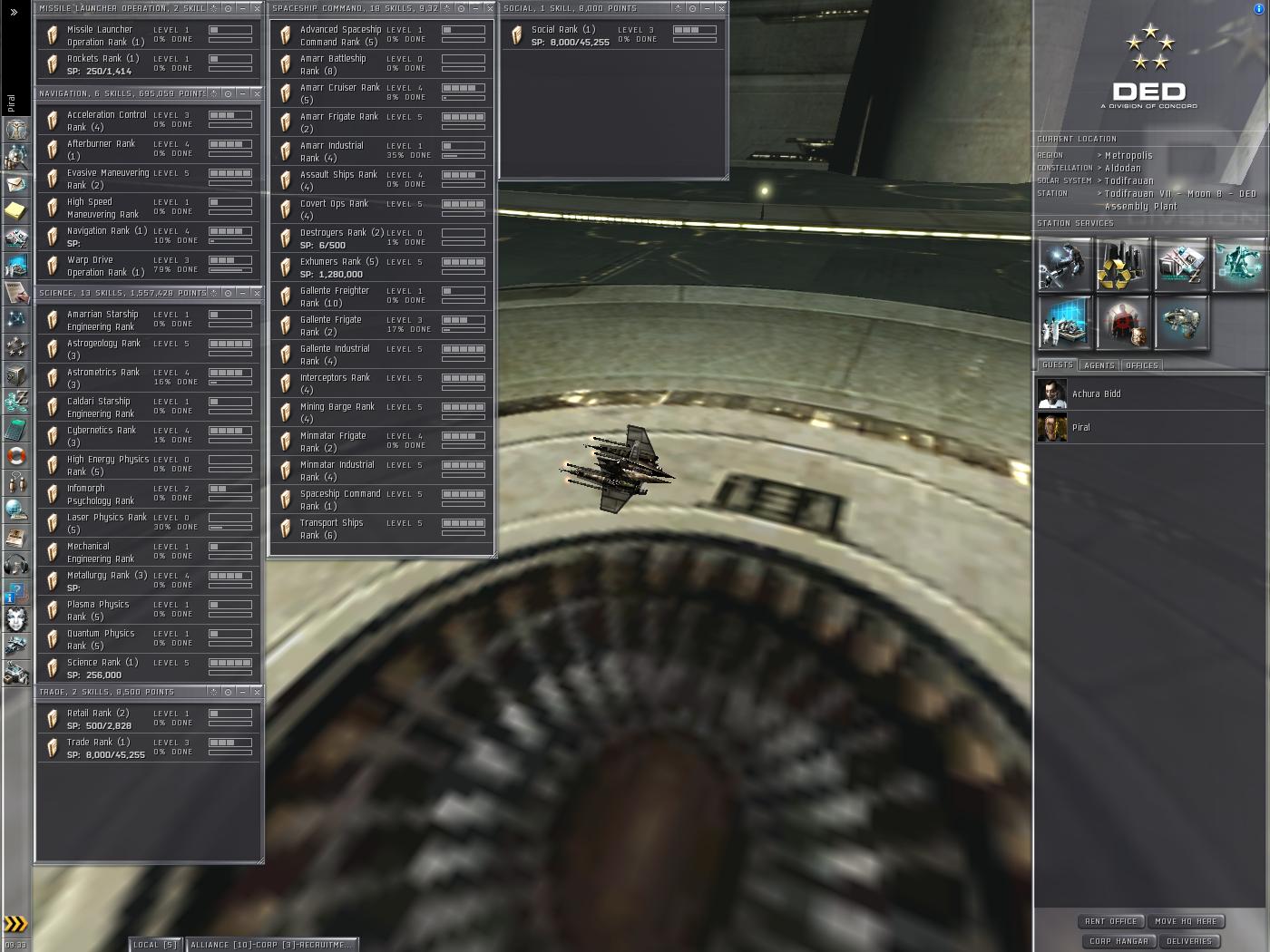This screenshot has width=1270, height=952.
Task: Open the Corp Hangar button
Action: click(1119, 941)
